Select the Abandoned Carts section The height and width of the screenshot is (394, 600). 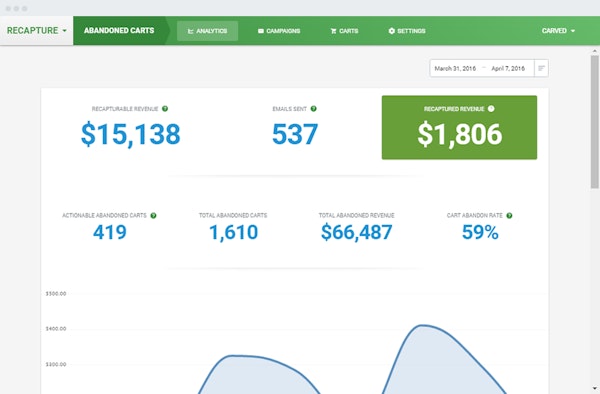tap(119, 30)
